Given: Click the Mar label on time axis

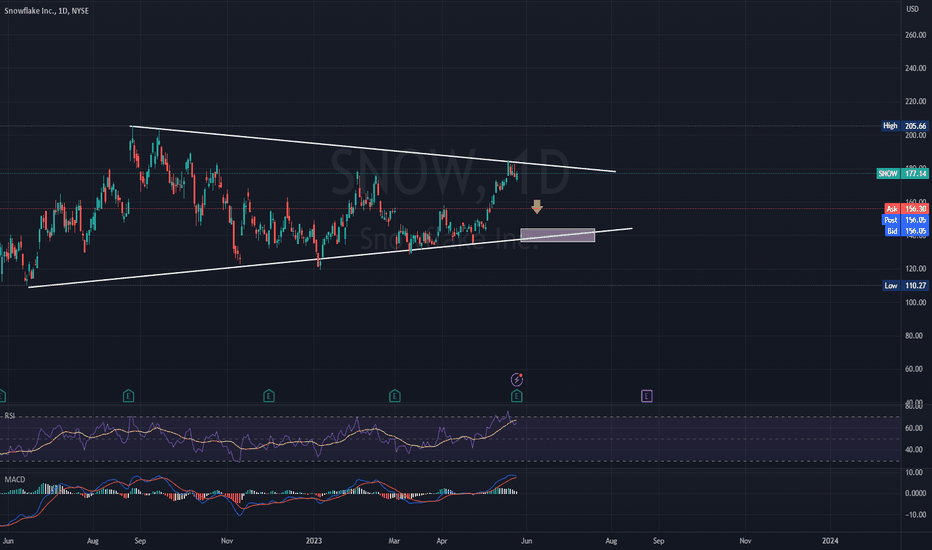Looking at the screenshot, I should coord(394,540).
